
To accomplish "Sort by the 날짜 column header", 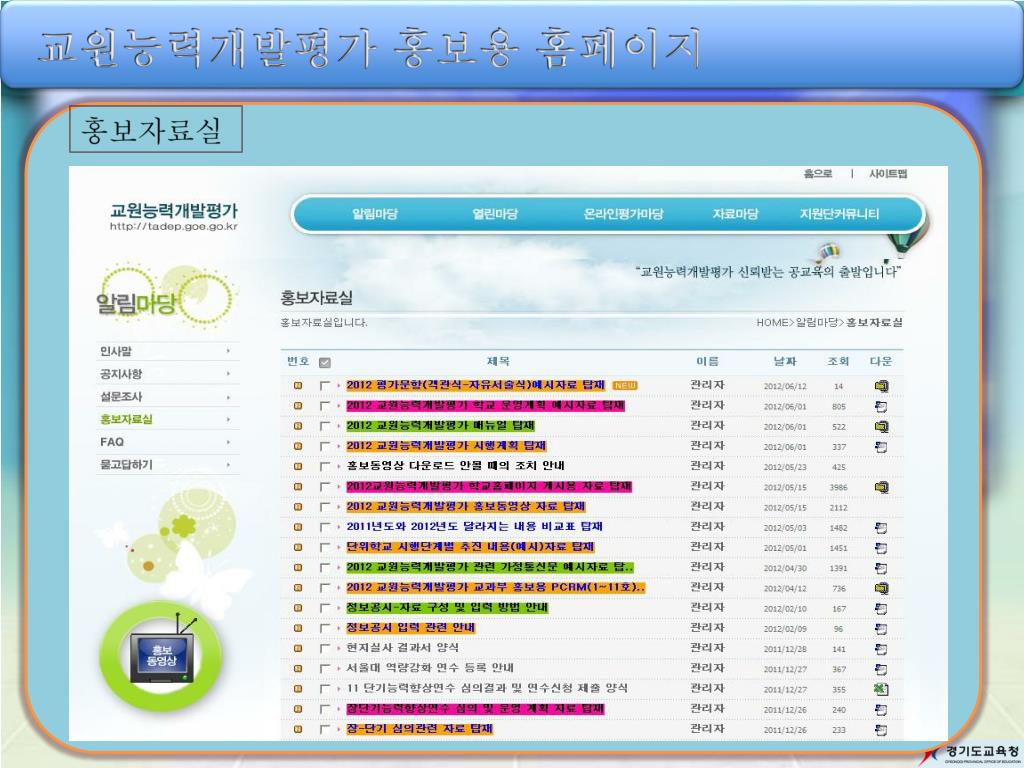I will coord(785,361).
